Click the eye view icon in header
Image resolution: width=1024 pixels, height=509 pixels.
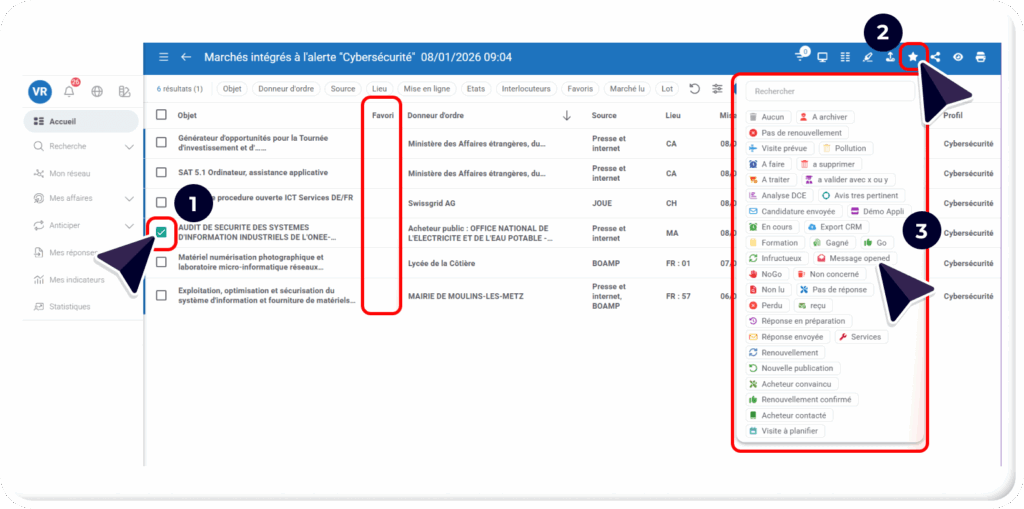[x=958, y=57]
